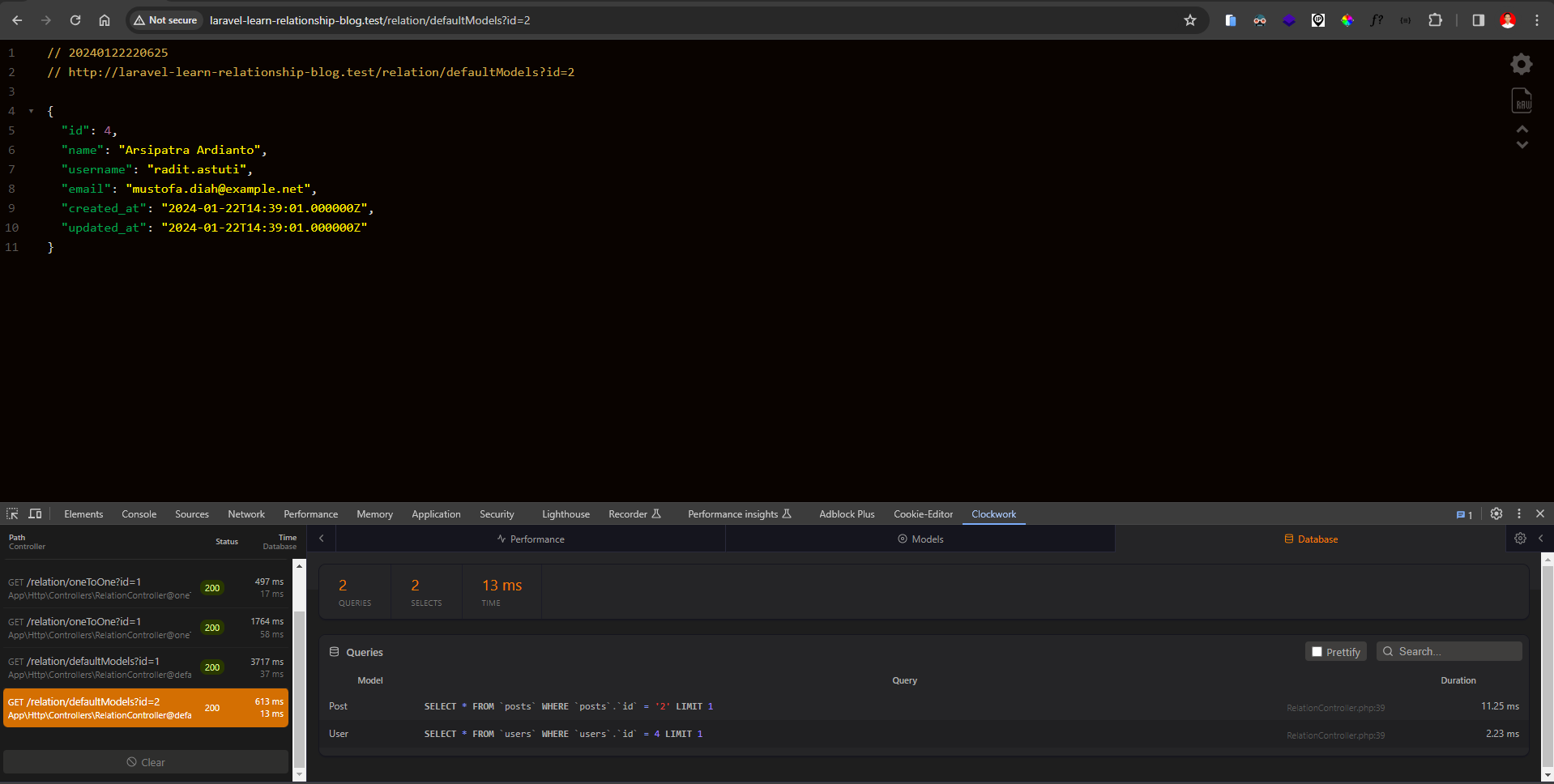Click the Clear requests button
The height and width of the screenshot is (784, 1554).
146,762
